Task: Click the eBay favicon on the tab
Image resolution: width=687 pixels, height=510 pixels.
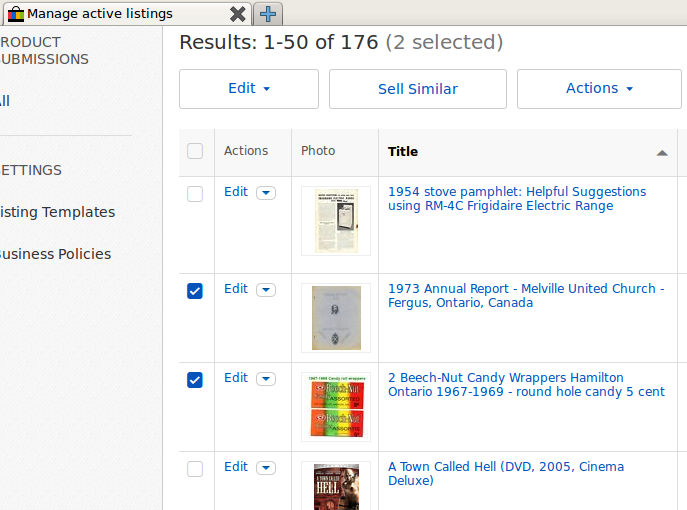Action: [15, 14]
